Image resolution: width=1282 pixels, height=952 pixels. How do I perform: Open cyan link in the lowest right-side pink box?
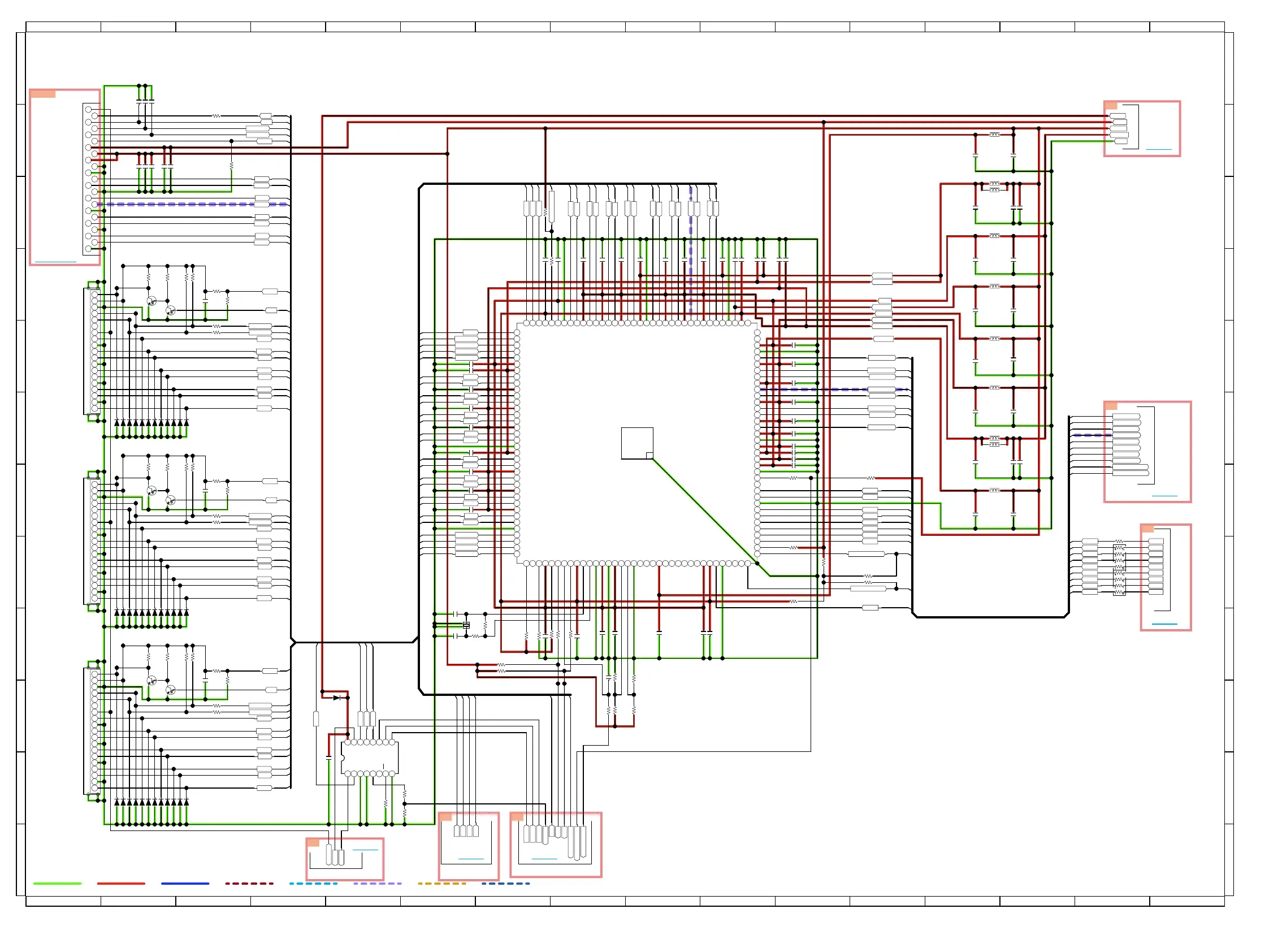[1164, 624]
